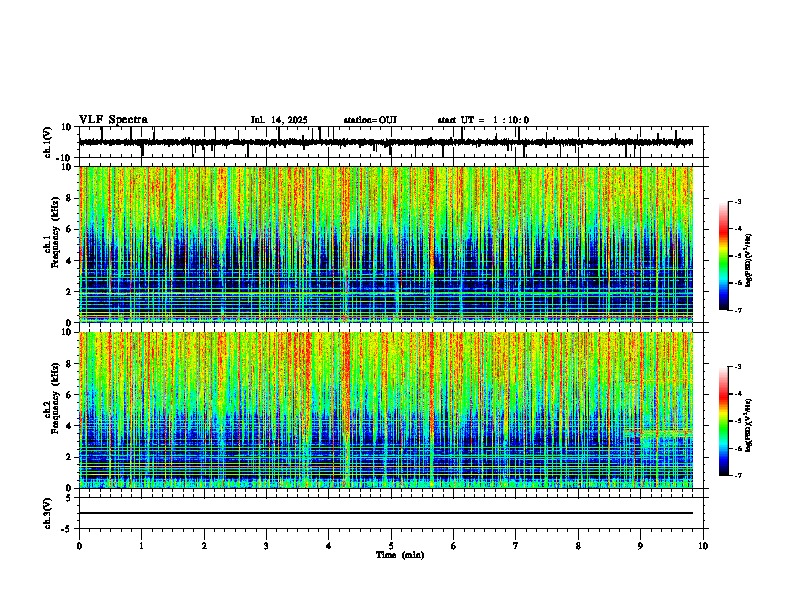Click the time axis tick label "8"
This screenshot has width=792, height=612.
coord(578,546)
